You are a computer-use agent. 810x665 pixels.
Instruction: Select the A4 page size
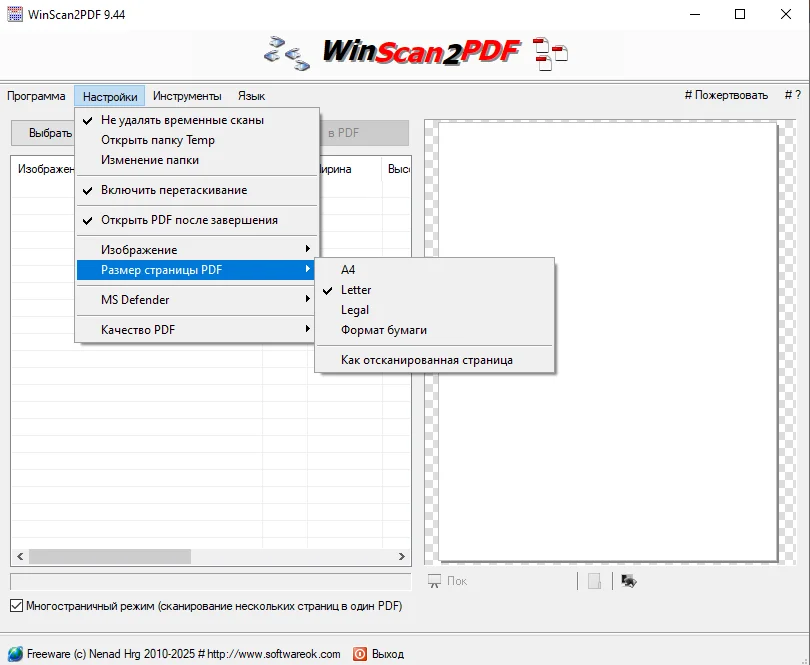coord(348,270)
